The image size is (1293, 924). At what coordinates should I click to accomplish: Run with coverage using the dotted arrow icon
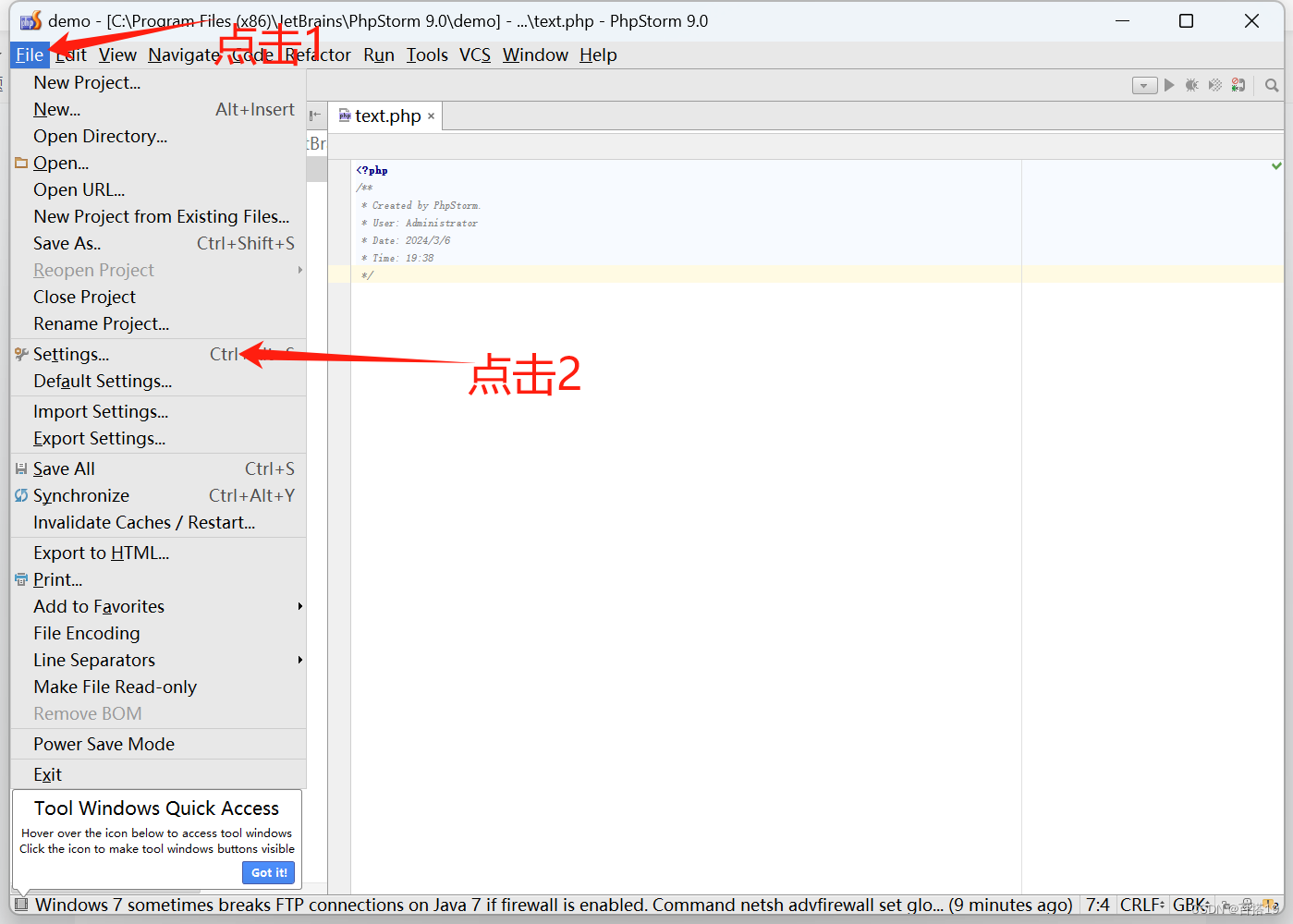click(x=1214, y=85)
